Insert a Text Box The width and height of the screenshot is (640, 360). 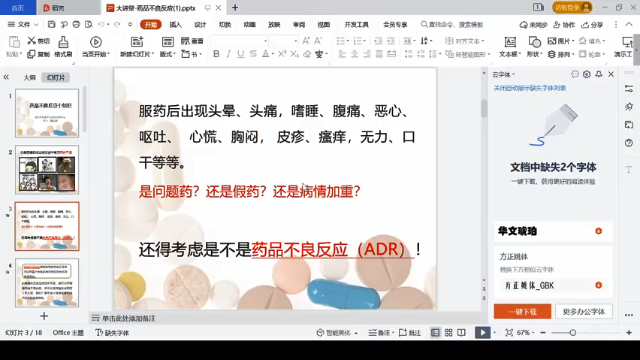click(x=510, y=46)
